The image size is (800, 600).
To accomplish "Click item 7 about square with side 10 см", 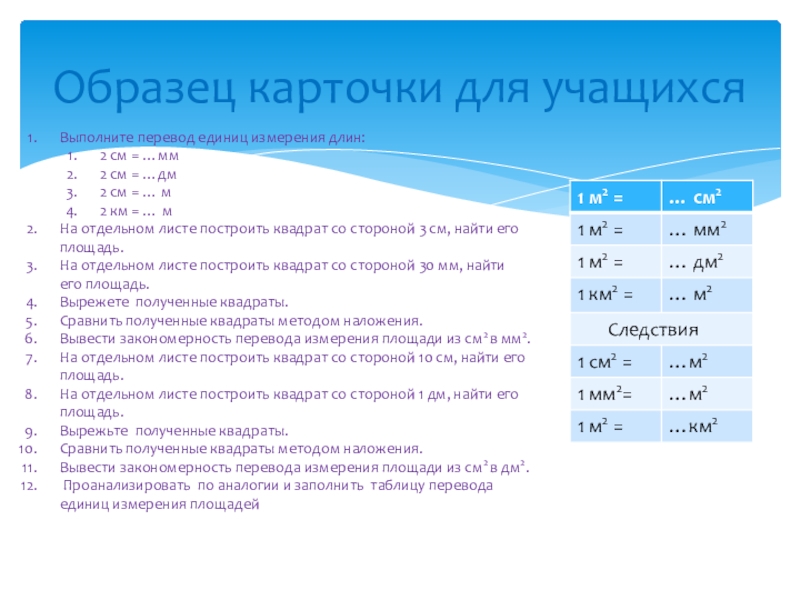I will 292,366.
